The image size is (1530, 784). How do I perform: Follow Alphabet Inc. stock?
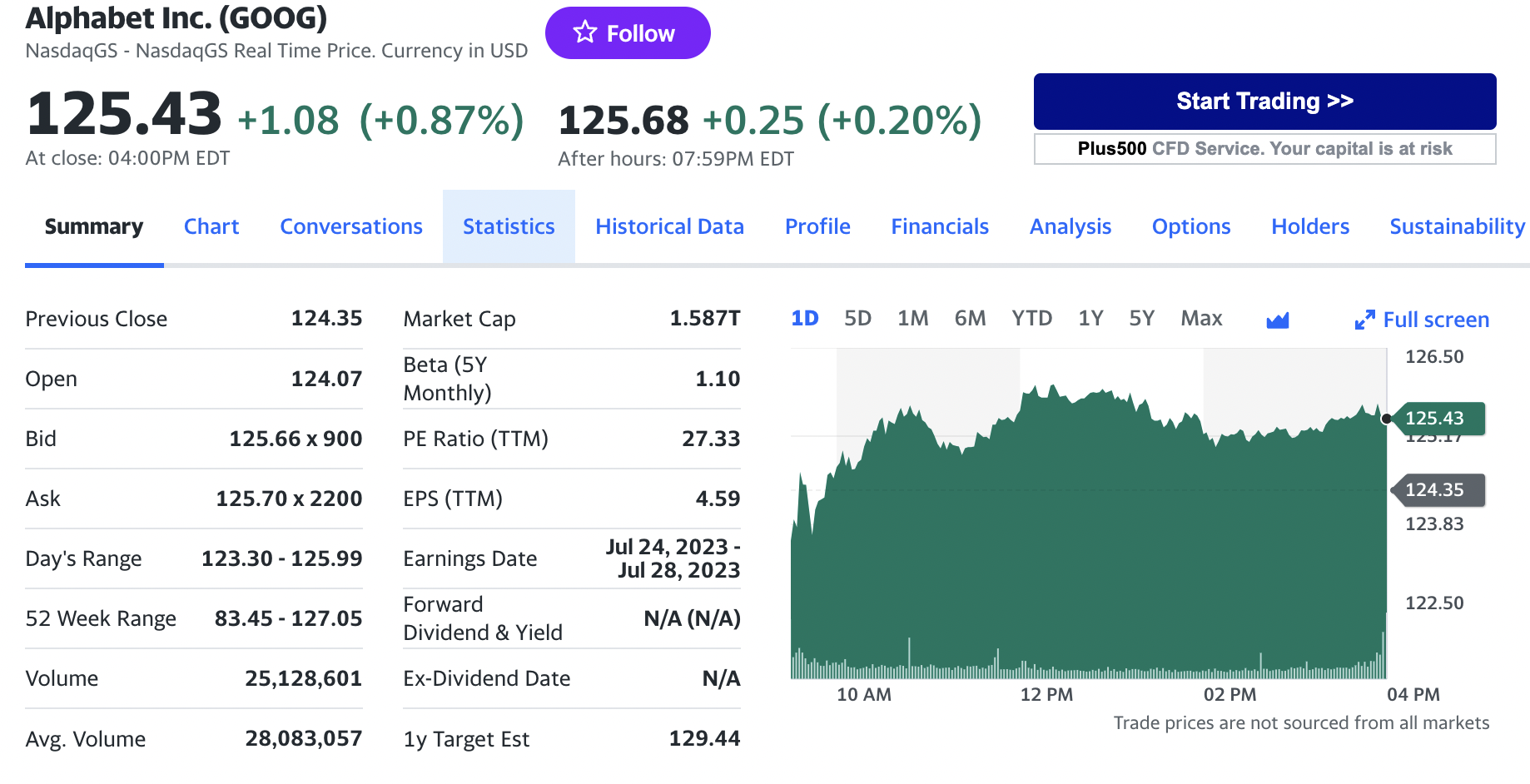pyautogui.click(x=628, y=33)
